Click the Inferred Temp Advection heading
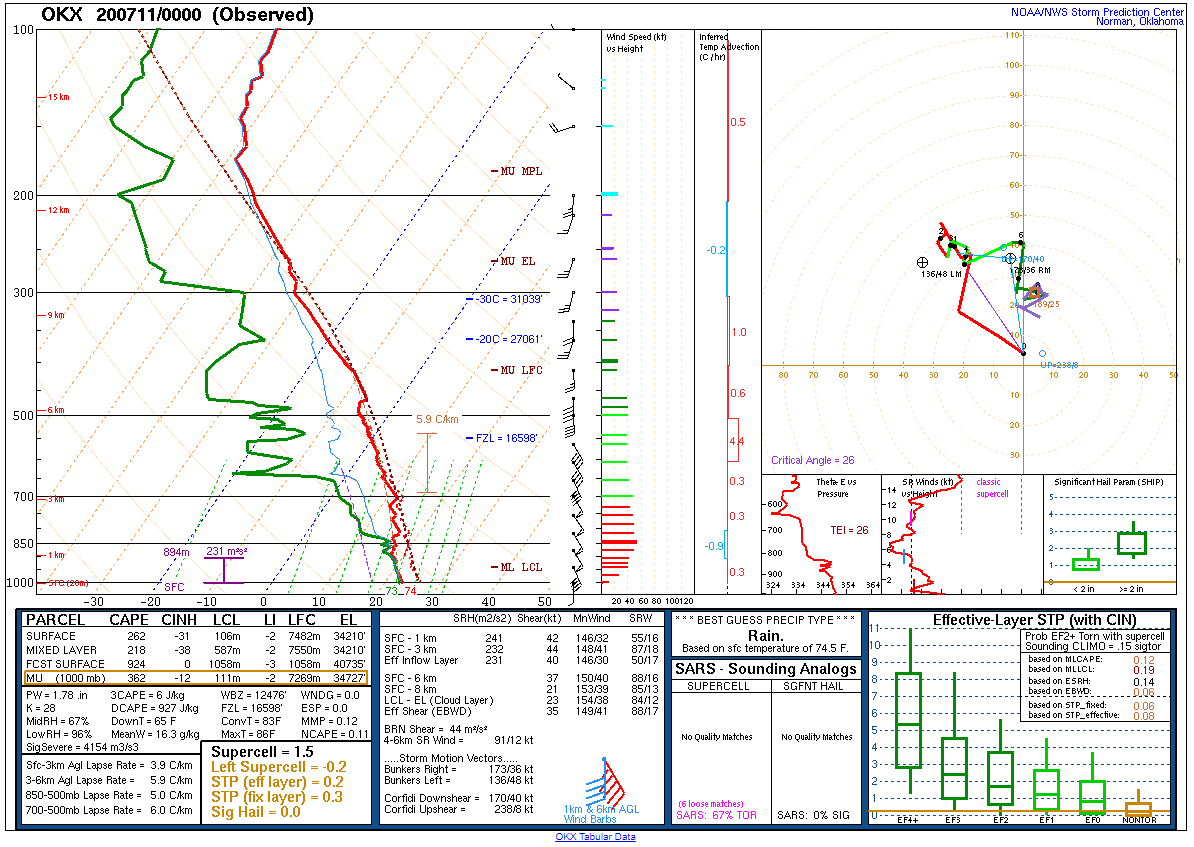The height and width of the screenshot is (847, 1194). tap(729, 46)
